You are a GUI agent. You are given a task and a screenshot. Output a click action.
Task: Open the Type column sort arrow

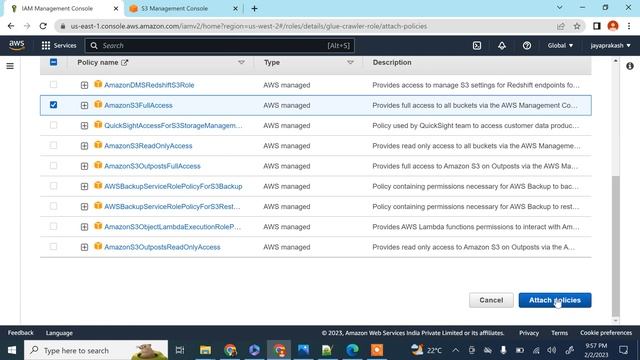[x=350, y=62]
